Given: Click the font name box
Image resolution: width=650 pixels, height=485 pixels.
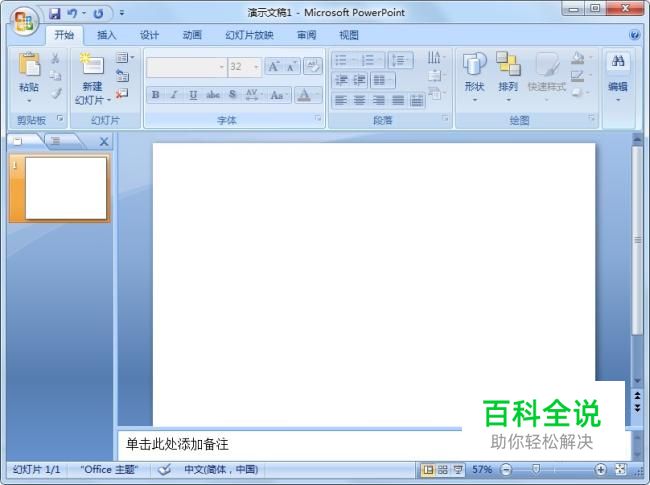Looking at the screenshot, I should (x=187, y=67).
